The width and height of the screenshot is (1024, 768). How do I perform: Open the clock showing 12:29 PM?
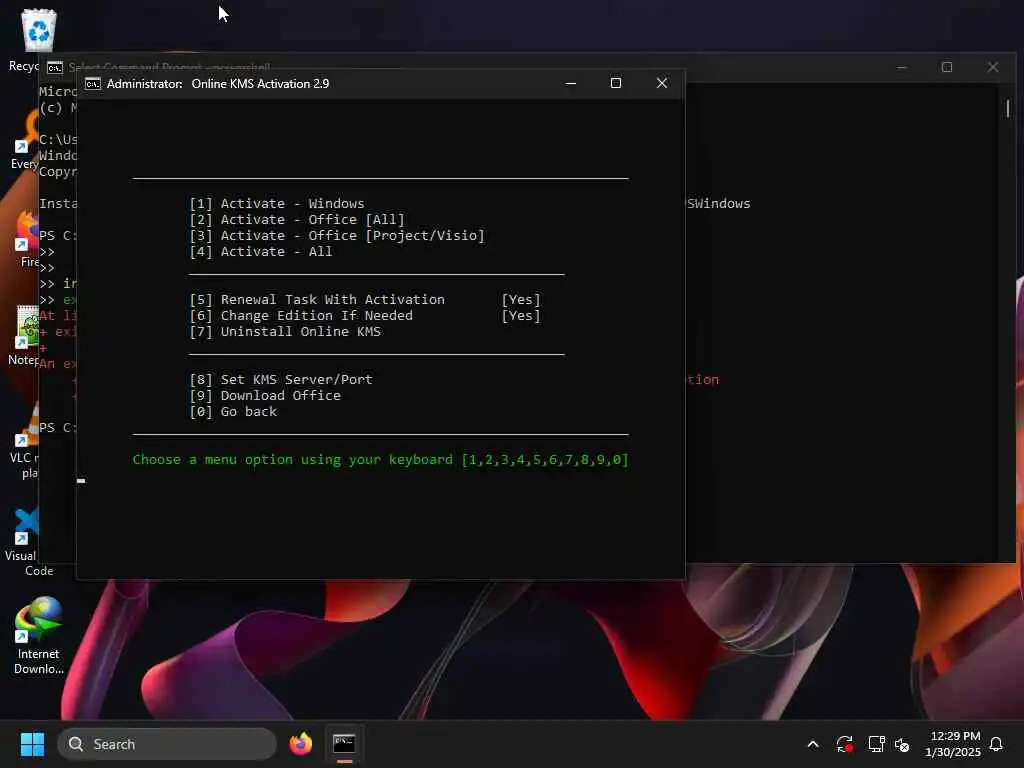click(x=953, y=744)
